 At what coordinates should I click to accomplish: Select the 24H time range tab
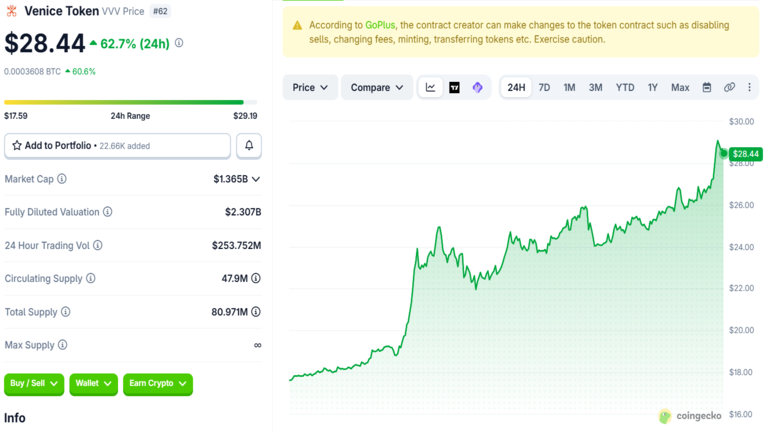point(516,87)
